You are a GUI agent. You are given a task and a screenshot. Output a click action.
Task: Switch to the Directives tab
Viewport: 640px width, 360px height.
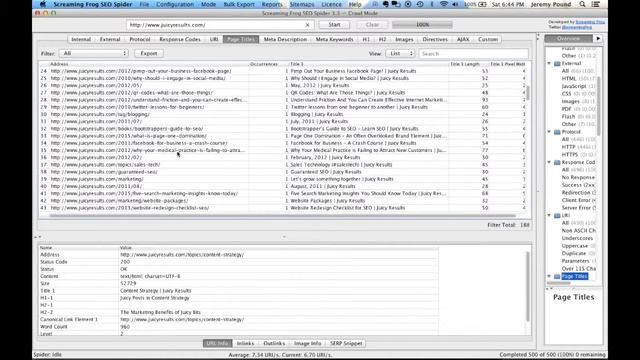[435, 40]
